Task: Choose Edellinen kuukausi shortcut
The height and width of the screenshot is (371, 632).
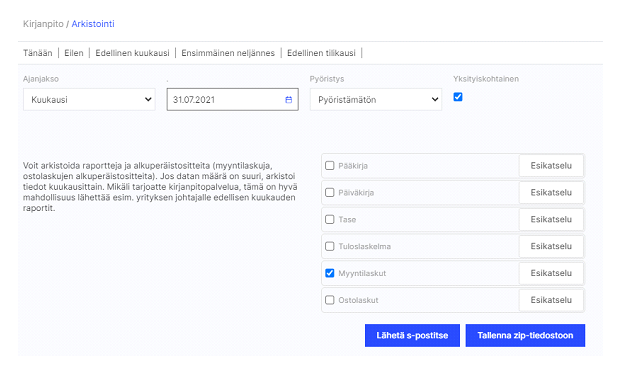Action: (132, 53)
